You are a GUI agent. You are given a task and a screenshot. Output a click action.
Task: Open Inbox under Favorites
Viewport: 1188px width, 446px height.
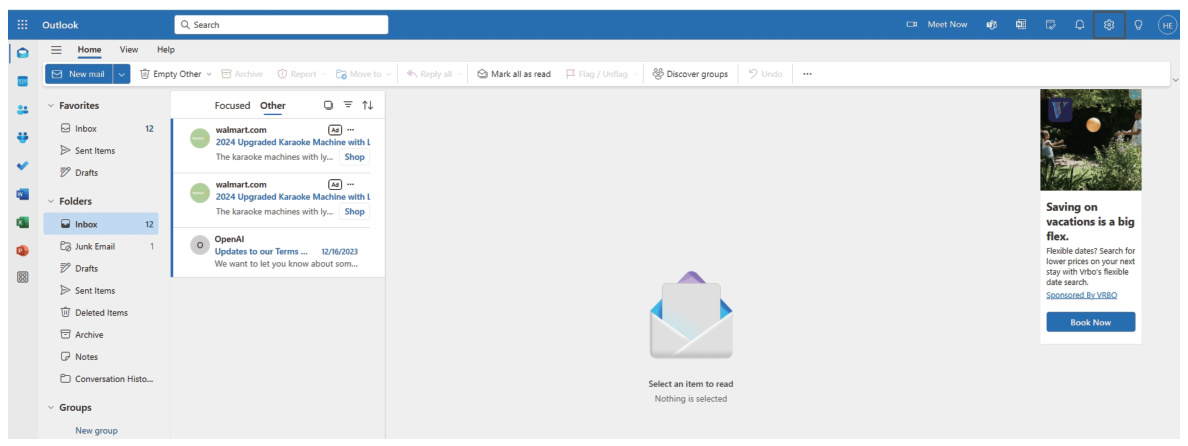click(101, 129)
